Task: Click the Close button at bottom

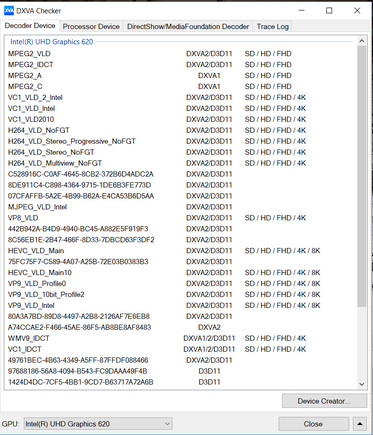Action: pos(313,424)
